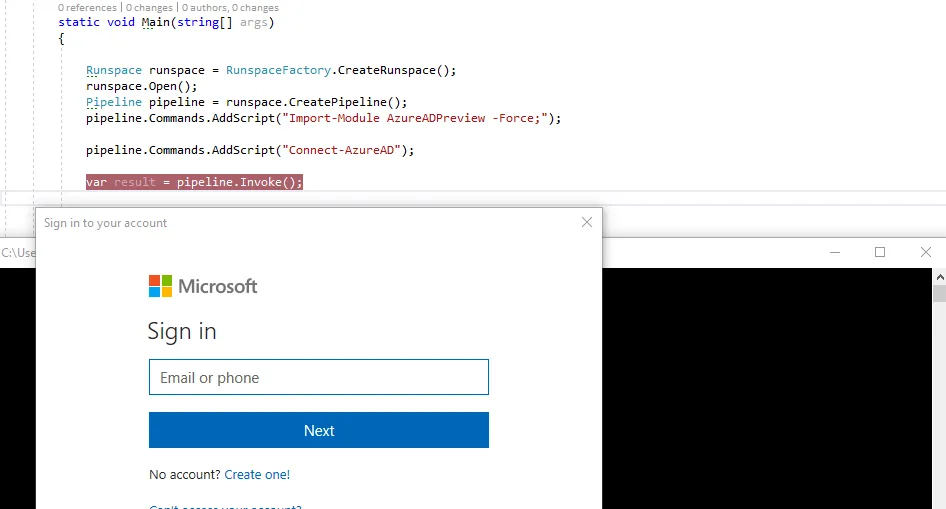Click the Import-Module AzureADPreview string
This screenshot has width=946, height=509.
pos(415,118)
